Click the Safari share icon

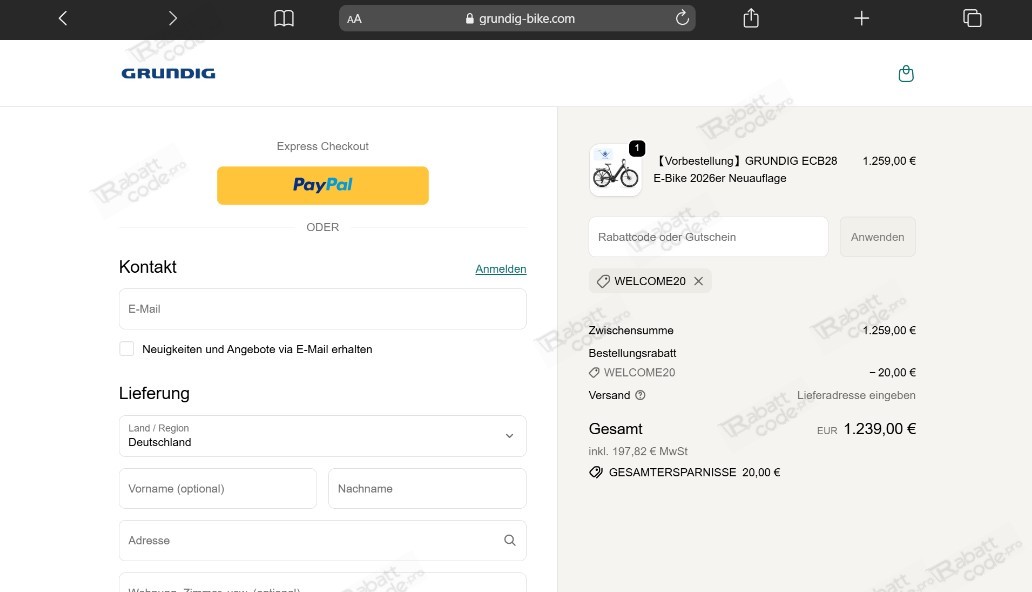(x=750, y=18)
